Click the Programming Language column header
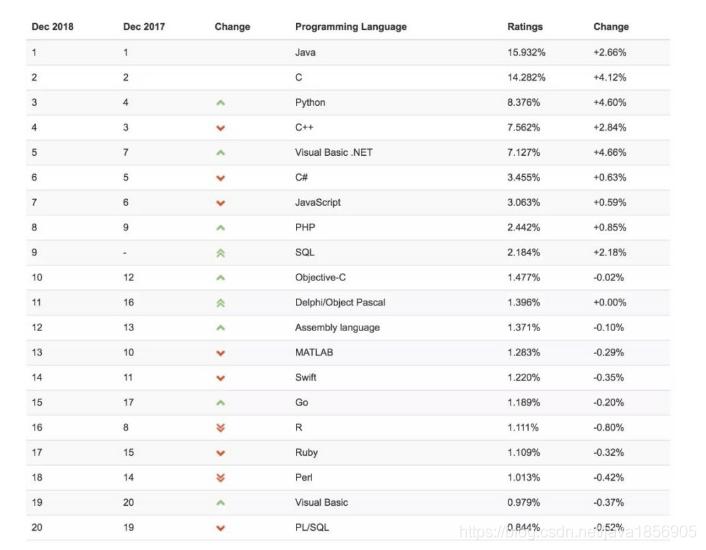This screenshot has width=706, height=550. (x=351, y=27)
